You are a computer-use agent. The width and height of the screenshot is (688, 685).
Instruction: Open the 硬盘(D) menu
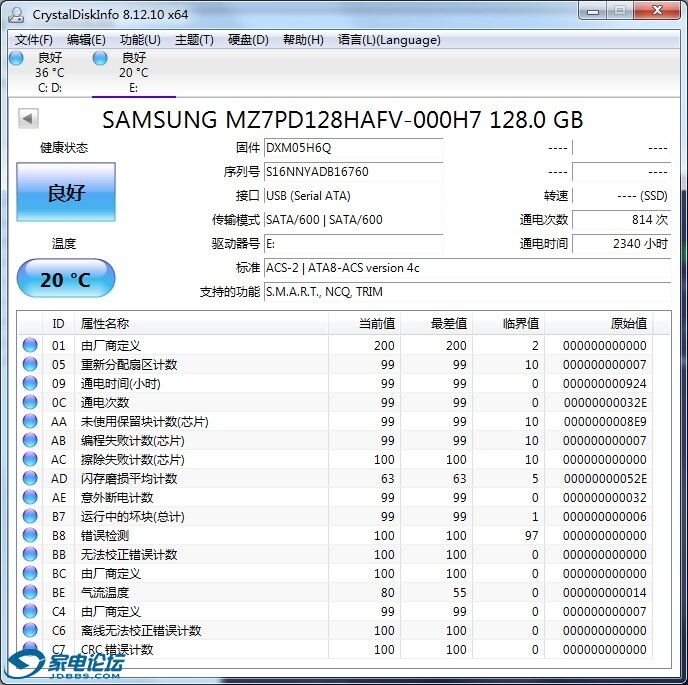pyautogui.click(x=248, y=40)
